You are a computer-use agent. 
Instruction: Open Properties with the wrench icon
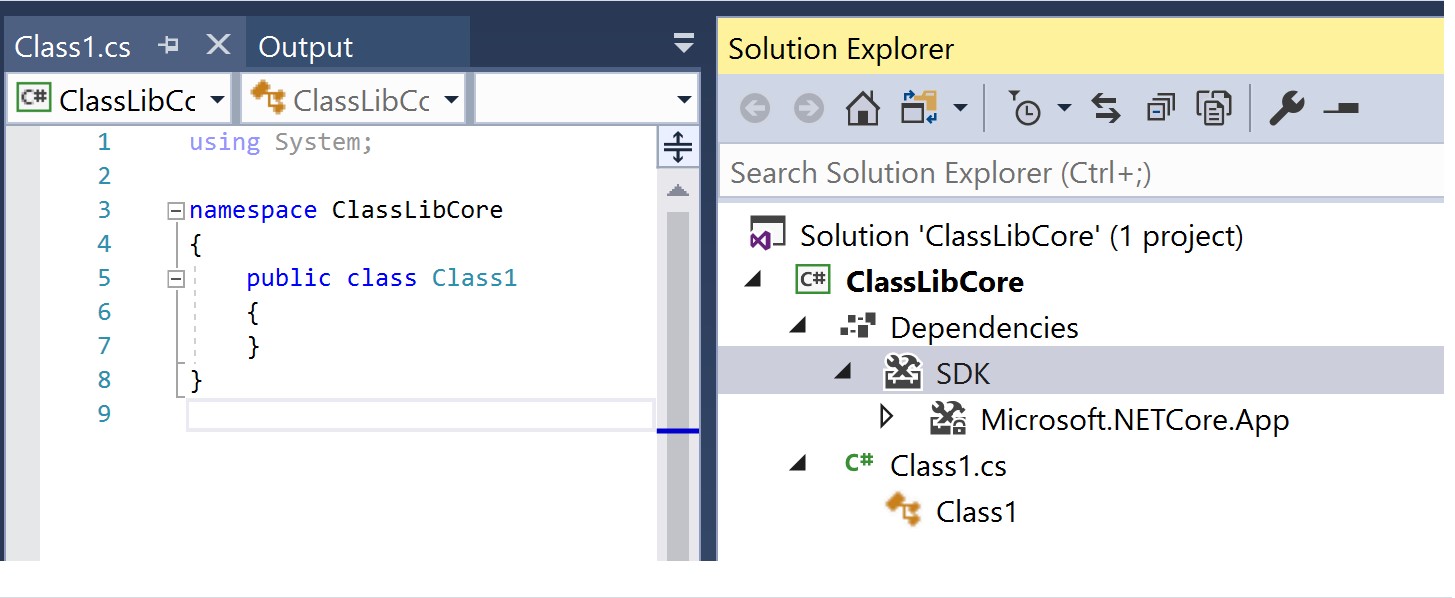(1286, 108)
